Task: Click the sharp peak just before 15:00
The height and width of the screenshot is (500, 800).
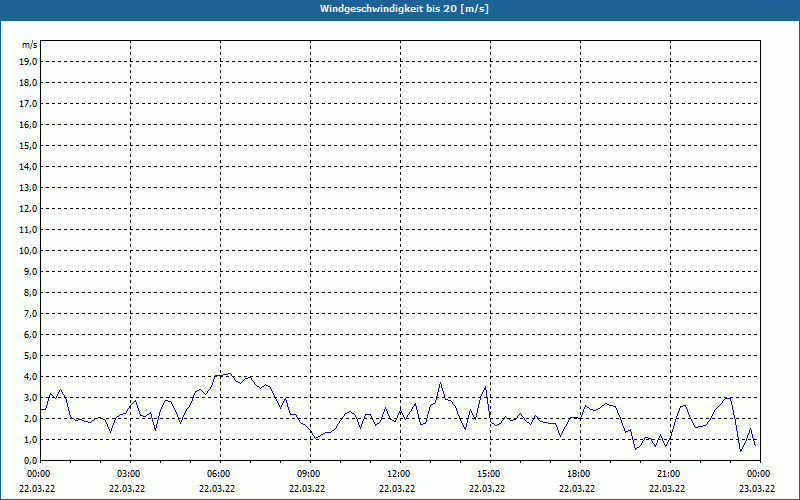Action: (485, 387)
